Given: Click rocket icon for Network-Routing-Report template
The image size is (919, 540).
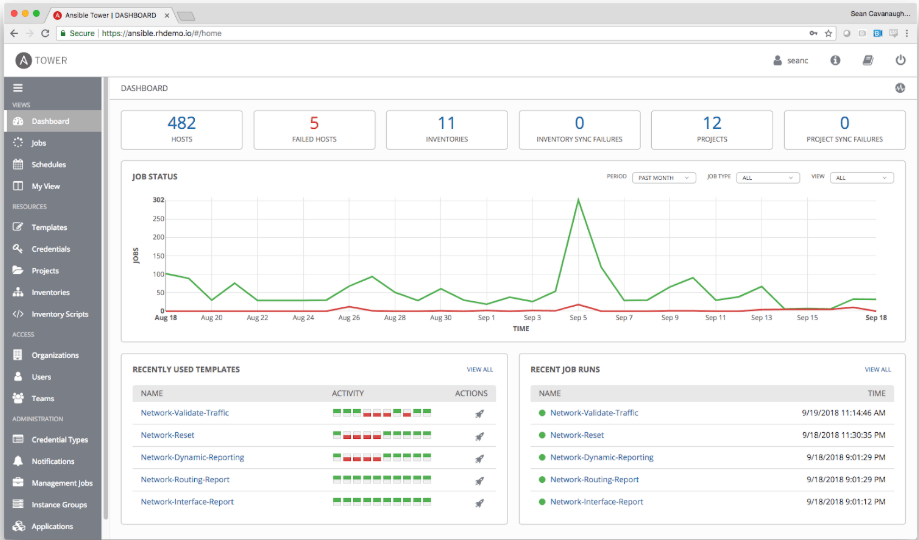Looking at the screenshot, I should (x=480, y=480).
